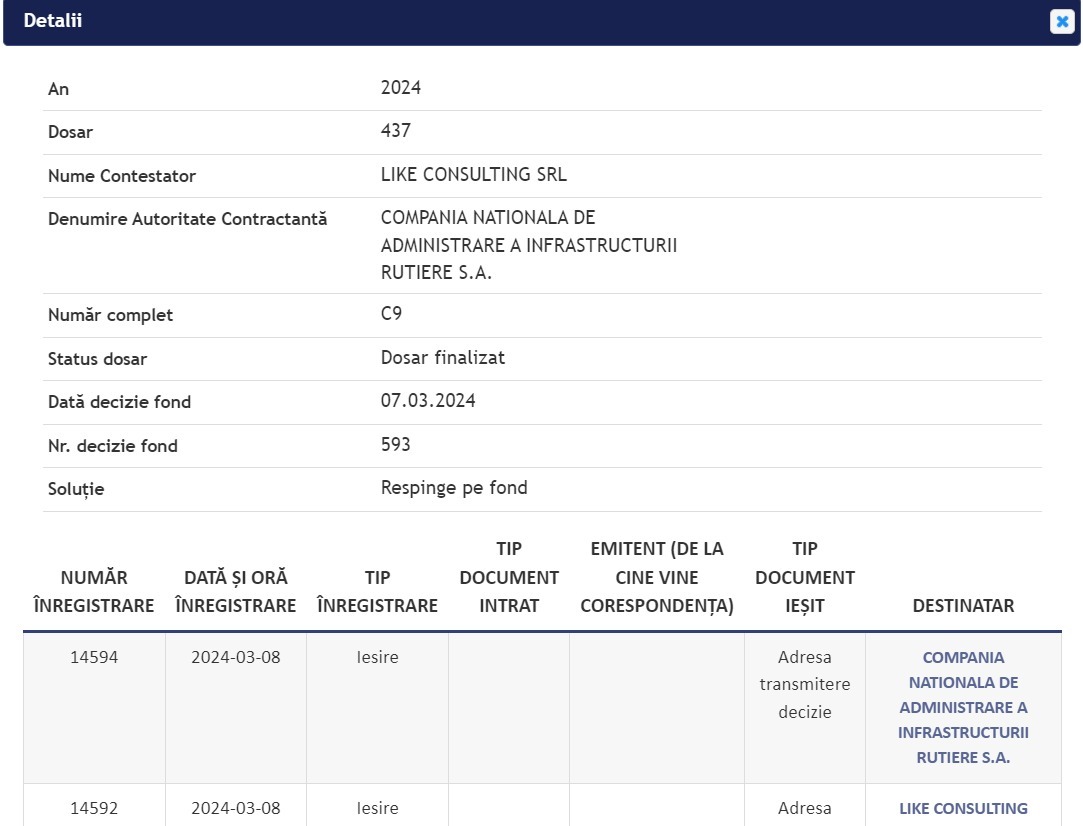Select contestator name LIKE CONSULTING SRL

click(473, 174)
